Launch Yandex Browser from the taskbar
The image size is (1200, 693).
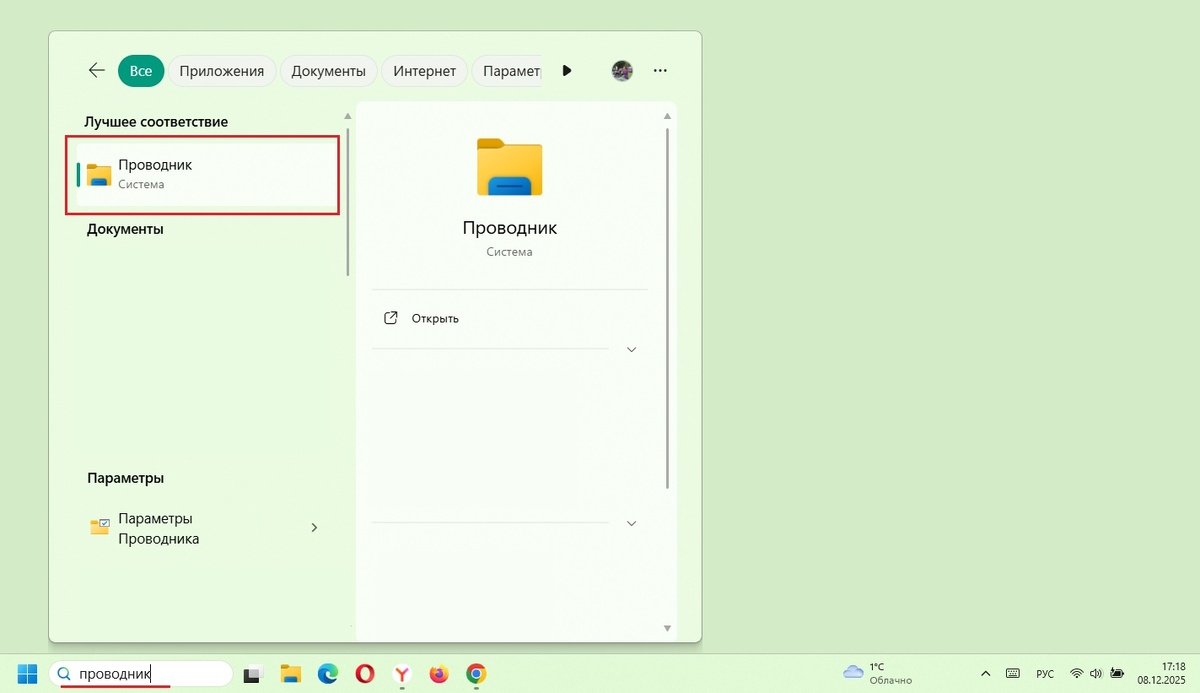pyautogui.click(x=402, y=674)
